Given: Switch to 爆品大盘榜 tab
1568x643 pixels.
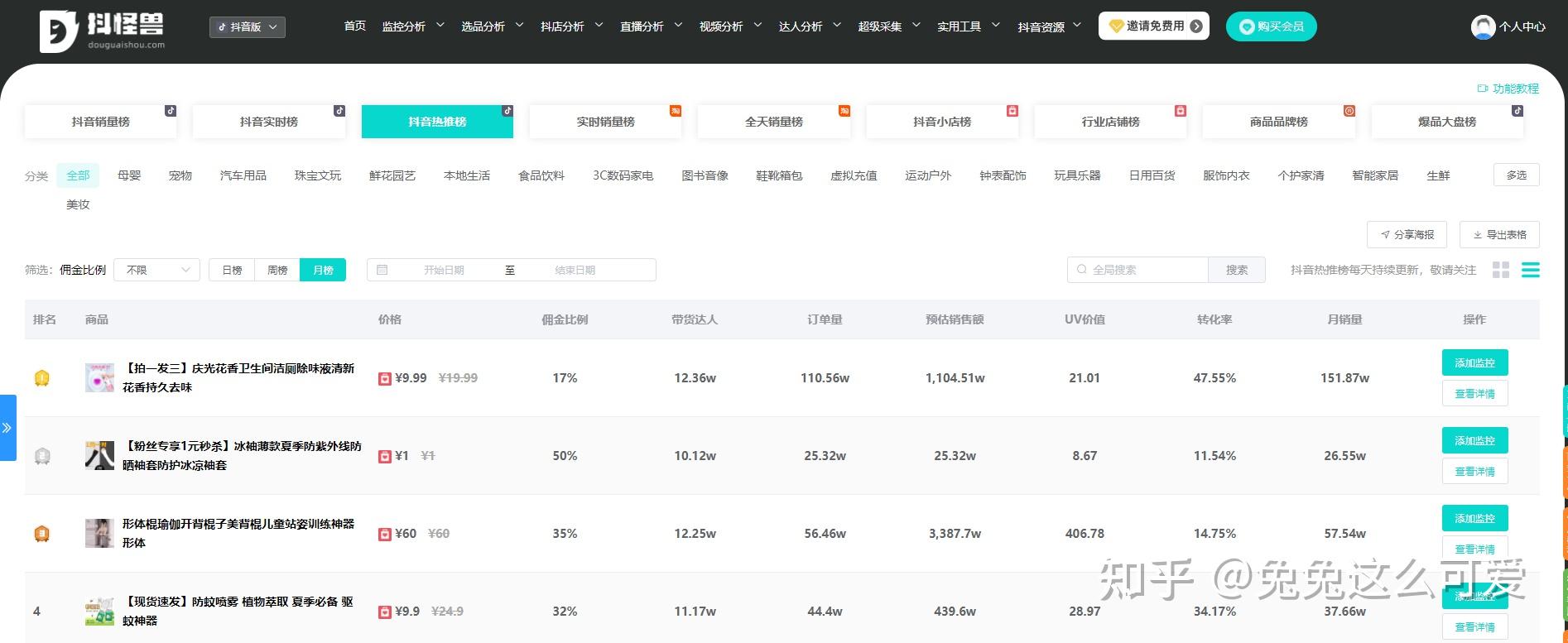Looking at the screenshot, I should point(1447,122).
